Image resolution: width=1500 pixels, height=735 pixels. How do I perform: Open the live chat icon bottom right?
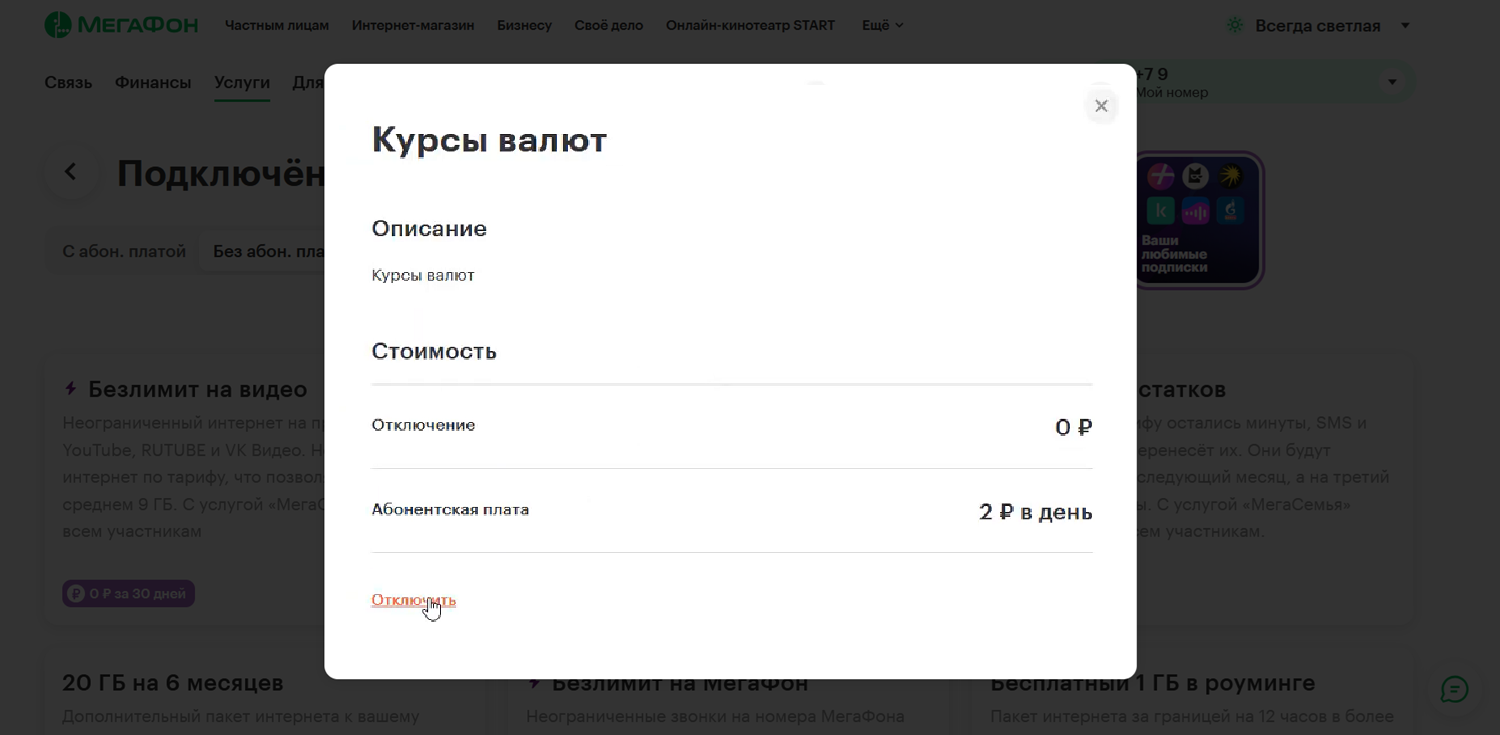click(1453, 689)
